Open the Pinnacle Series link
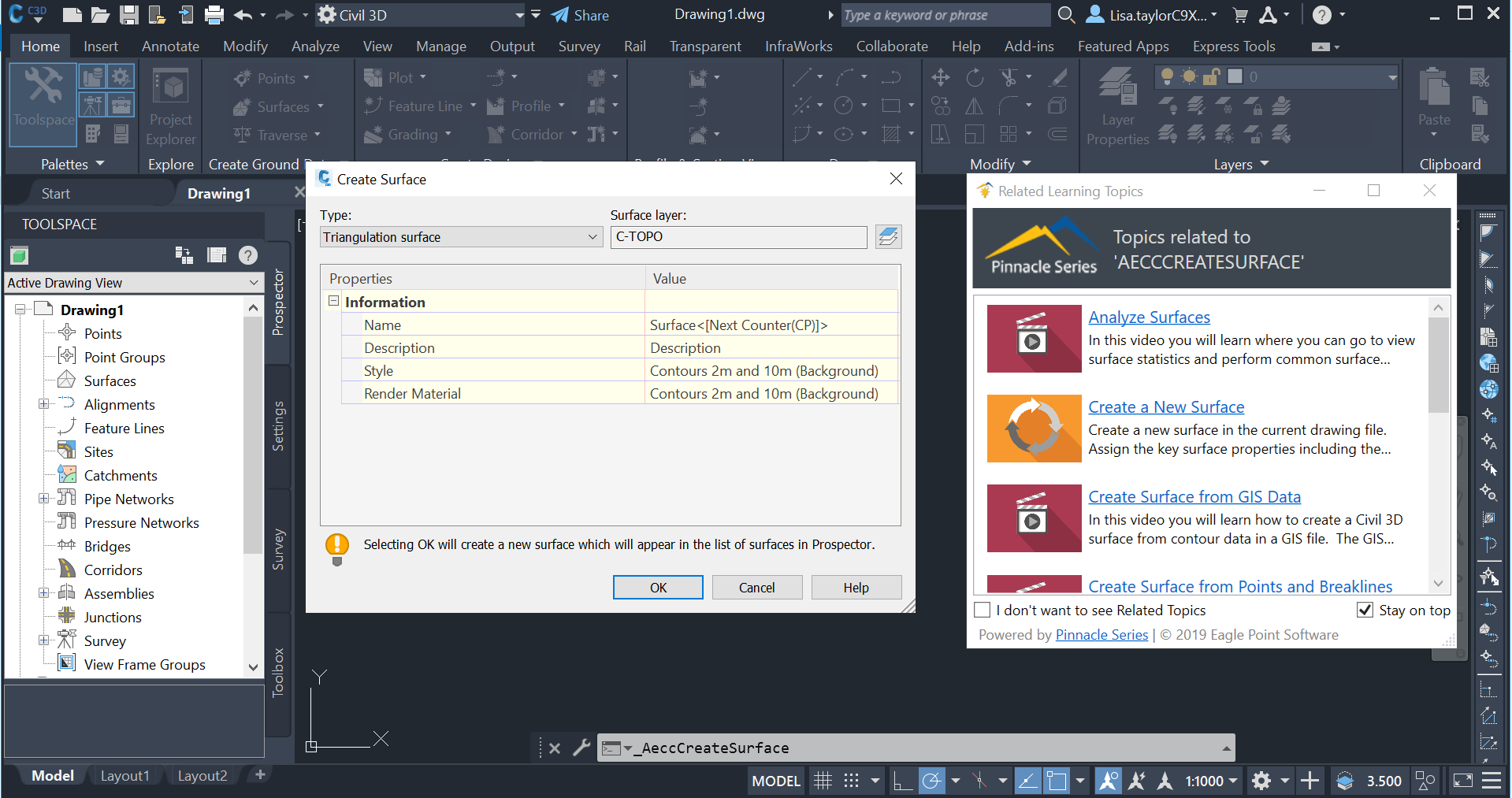 [1101, 635]
